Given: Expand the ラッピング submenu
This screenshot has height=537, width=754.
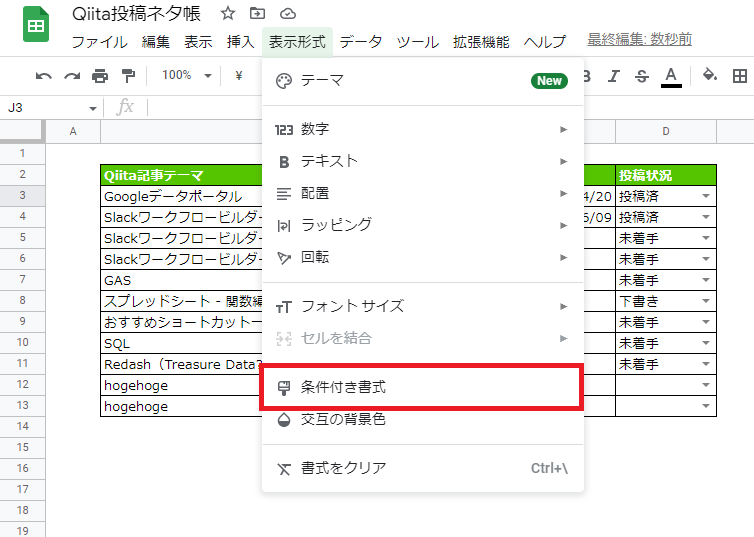Looking at the screenshot, I should pyautogui.click(x=423, y=225).
